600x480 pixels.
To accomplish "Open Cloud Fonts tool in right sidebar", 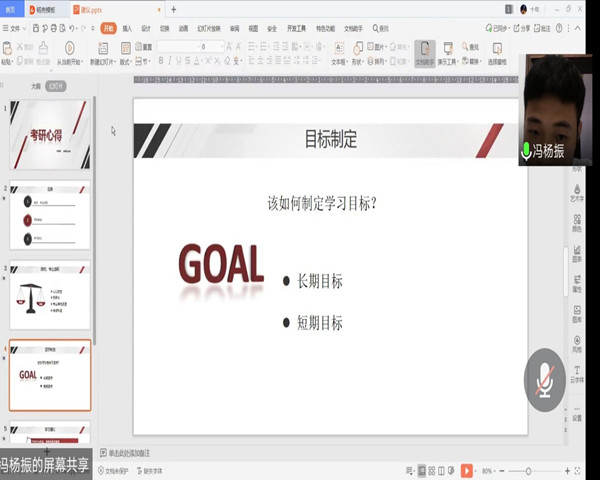I will coord(577,374).
